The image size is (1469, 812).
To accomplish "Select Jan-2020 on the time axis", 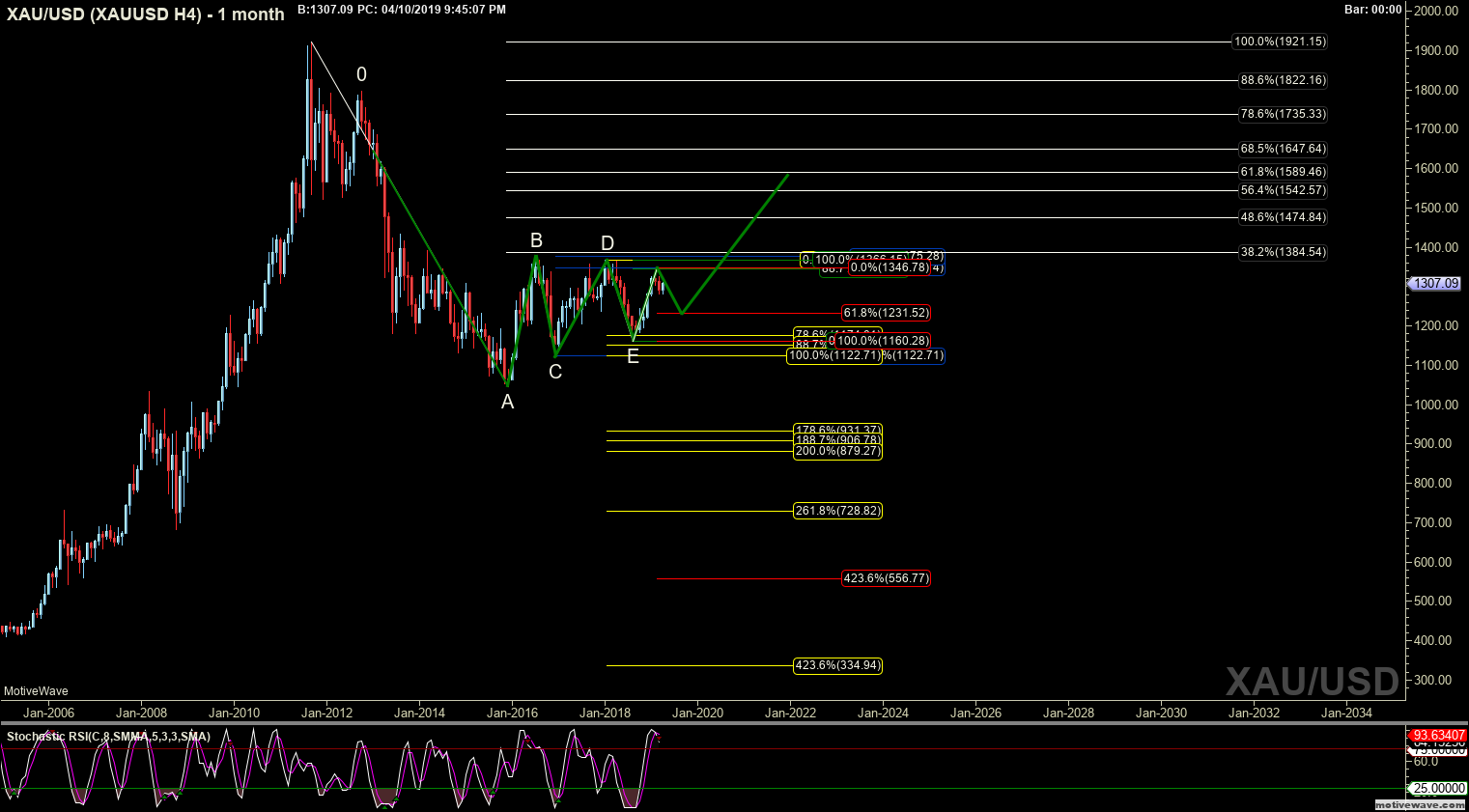I will [697, 714].
